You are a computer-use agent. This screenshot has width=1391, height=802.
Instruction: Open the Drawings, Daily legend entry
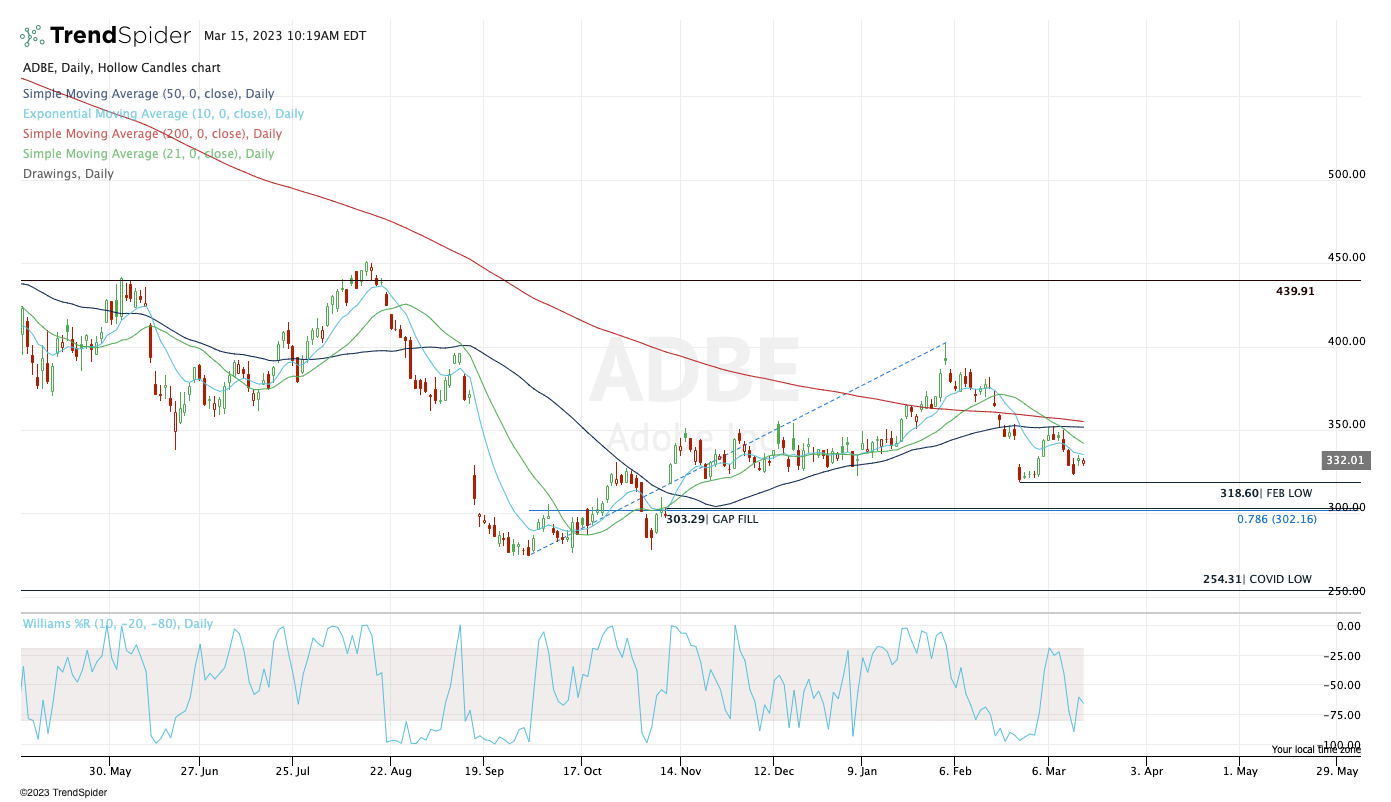[68, 174]
